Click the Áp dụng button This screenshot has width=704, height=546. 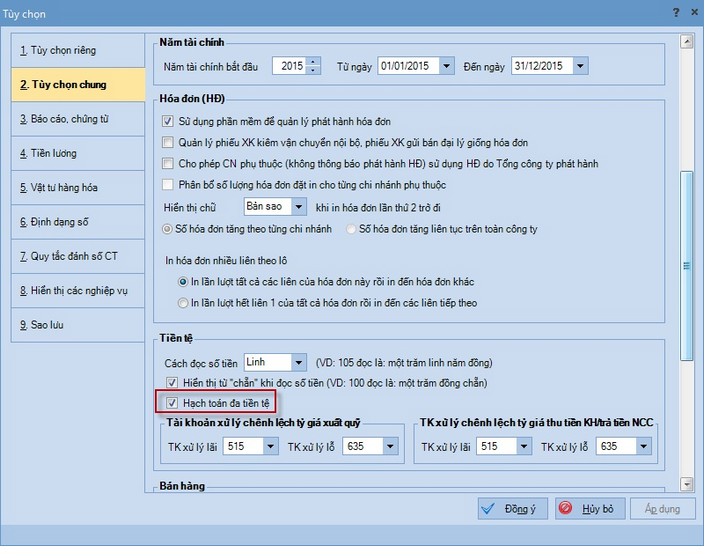click(663, 509)
